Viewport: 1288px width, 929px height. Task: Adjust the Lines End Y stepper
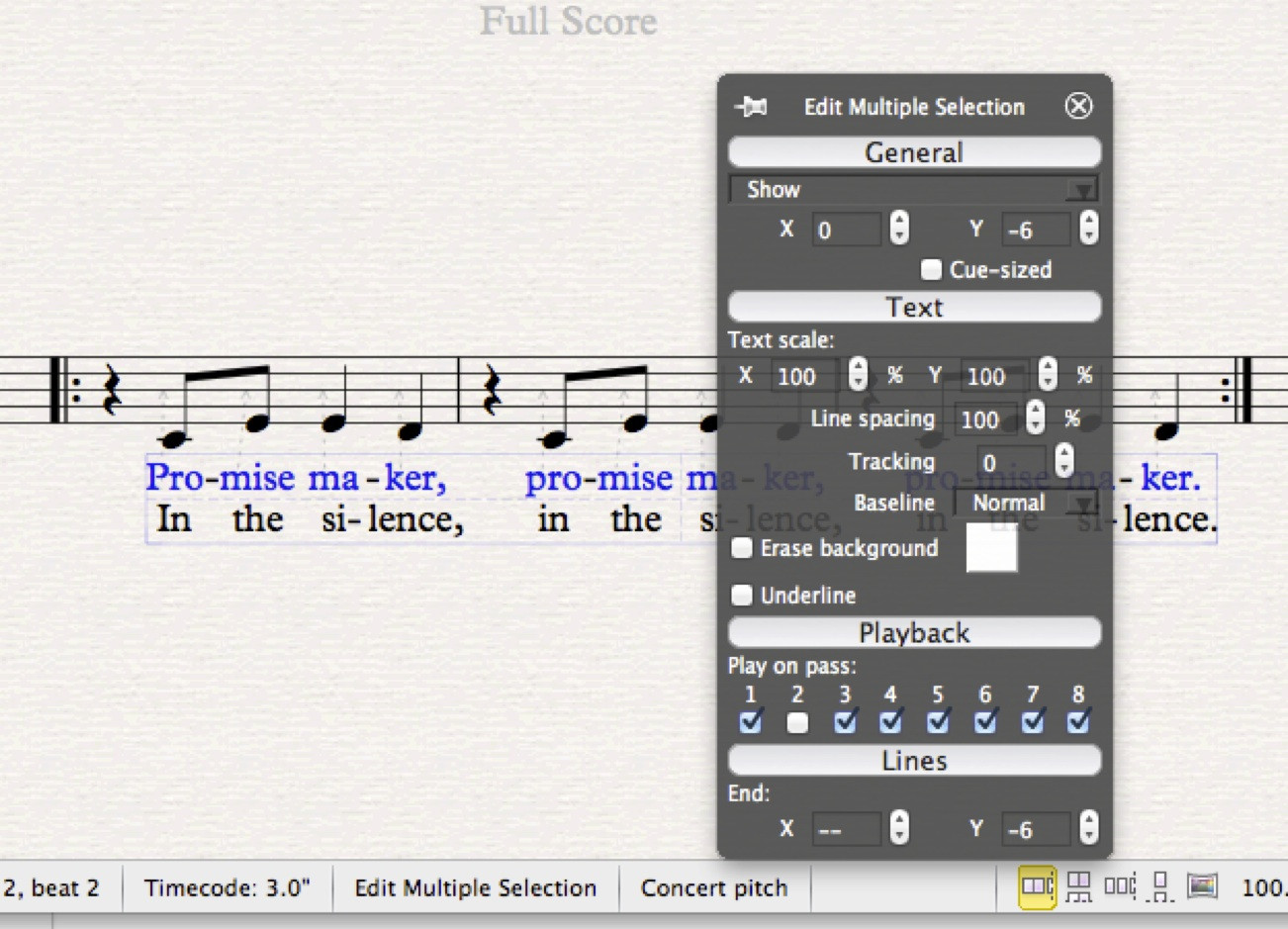tap(1088, 828)
